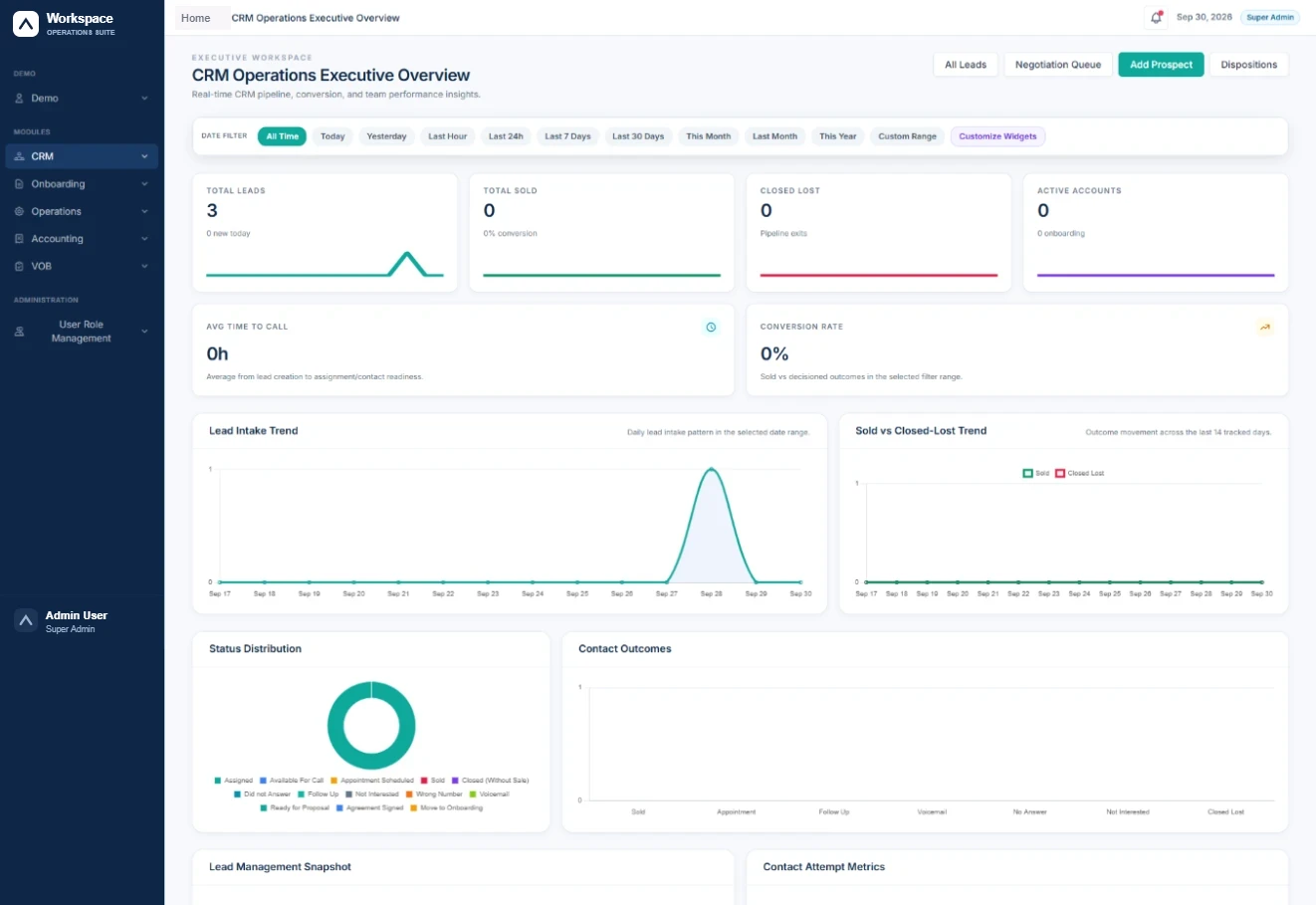
Task: Select the This Month filter
Action: (x=709, y=136)
